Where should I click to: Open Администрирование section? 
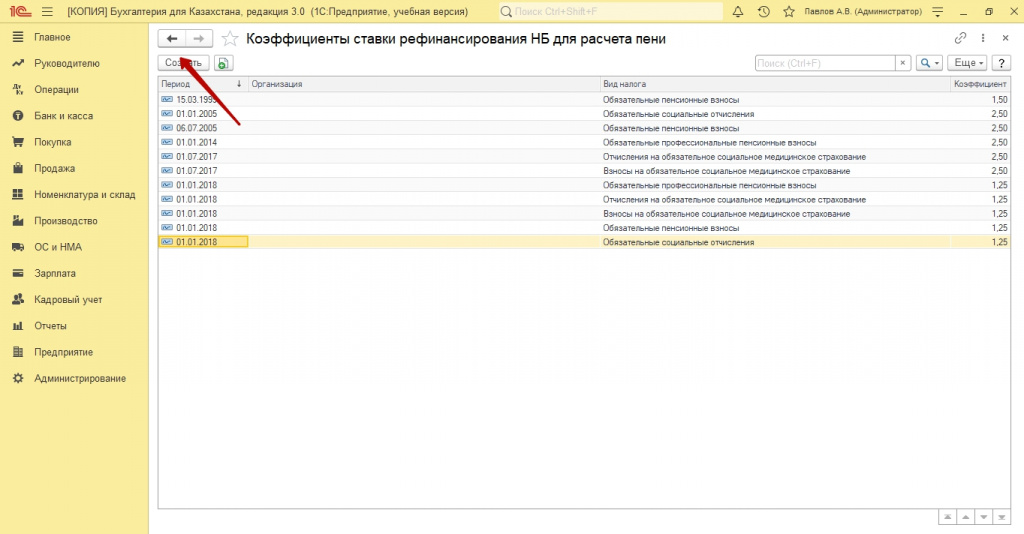80,378
